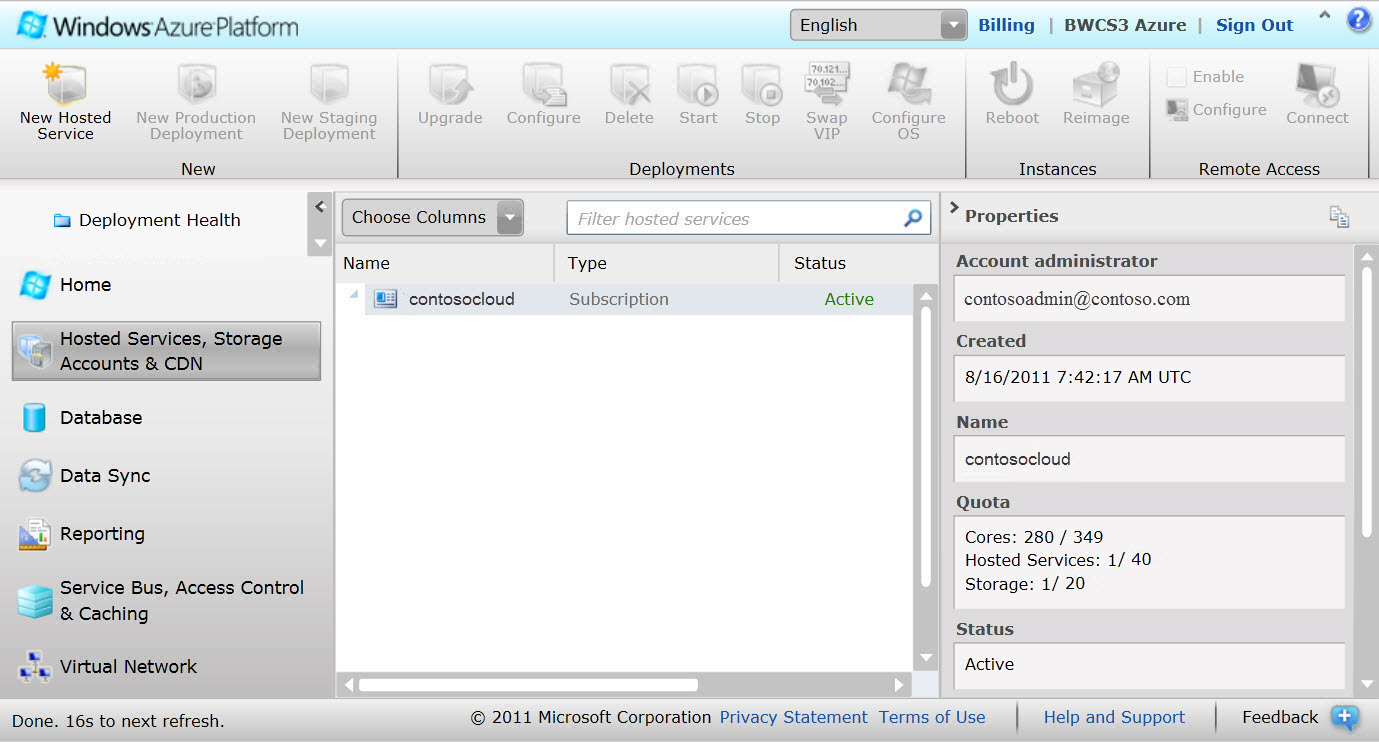The height and width of the screenshot is (742, 1379).
Task: Select Hosted Services, Storage Accounts & CDN
Action: tap(166, 351)
